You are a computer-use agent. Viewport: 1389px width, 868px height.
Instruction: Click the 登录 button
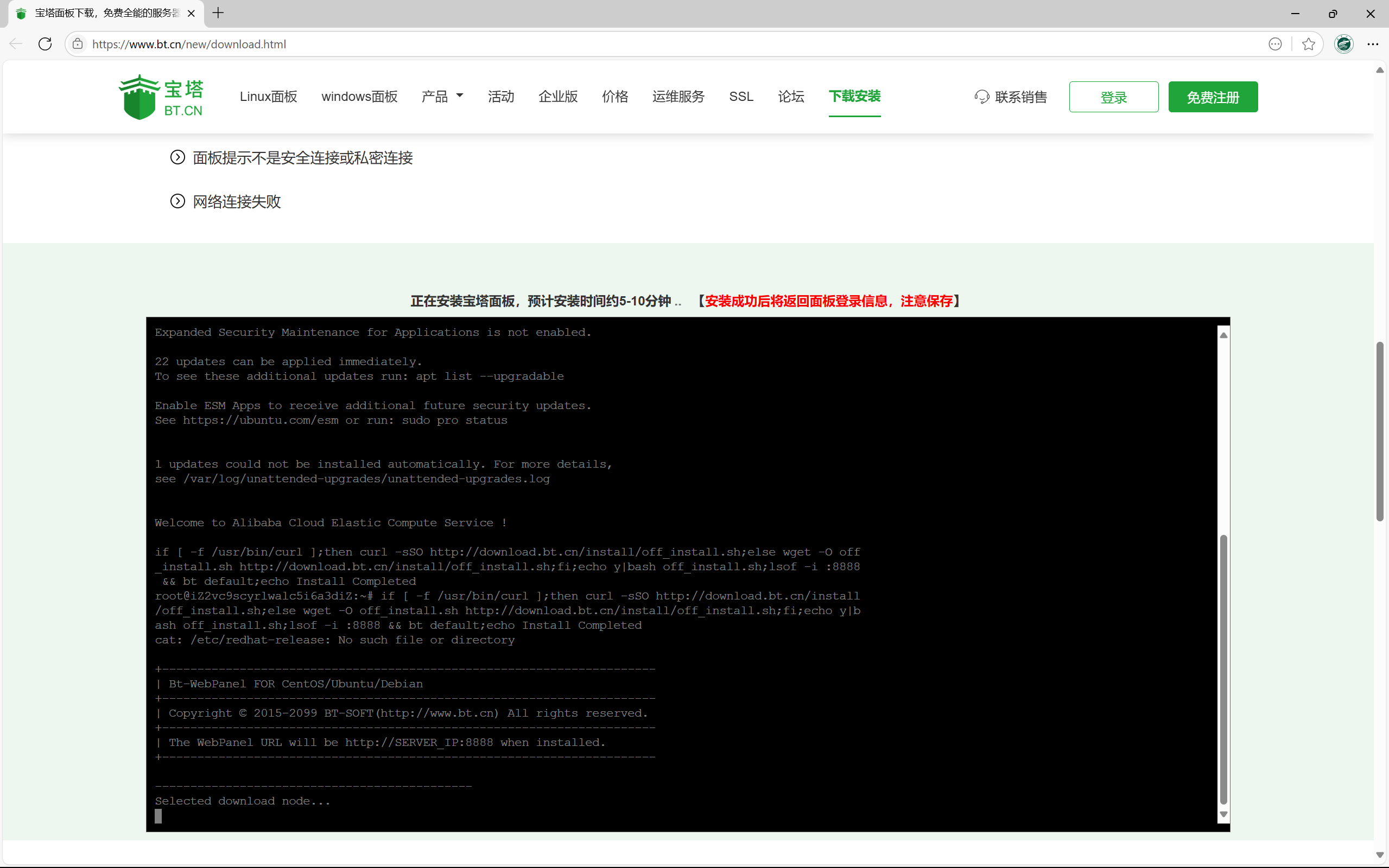(1113, 97)
